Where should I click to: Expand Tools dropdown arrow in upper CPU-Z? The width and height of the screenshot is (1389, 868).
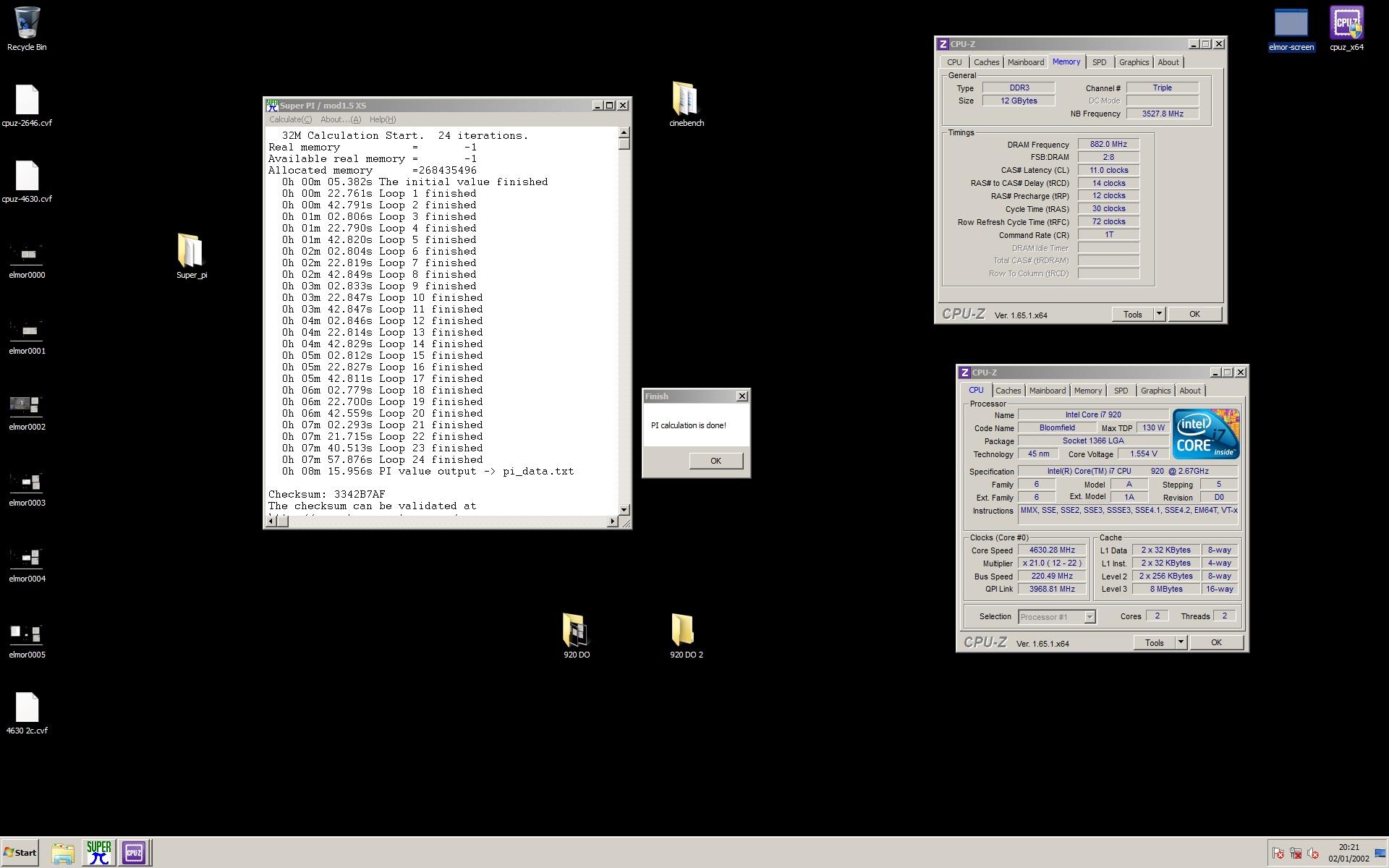(1159, 314)
